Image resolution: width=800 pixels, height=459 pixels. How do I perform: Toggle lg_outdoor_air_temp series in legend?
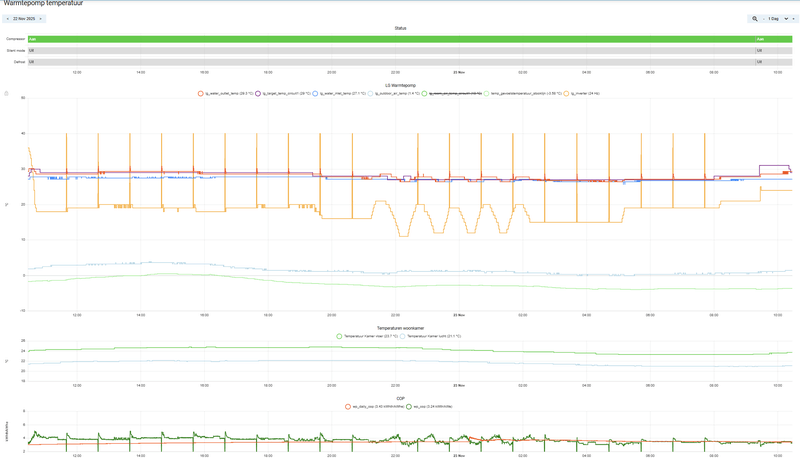click(x=394, y=94)
